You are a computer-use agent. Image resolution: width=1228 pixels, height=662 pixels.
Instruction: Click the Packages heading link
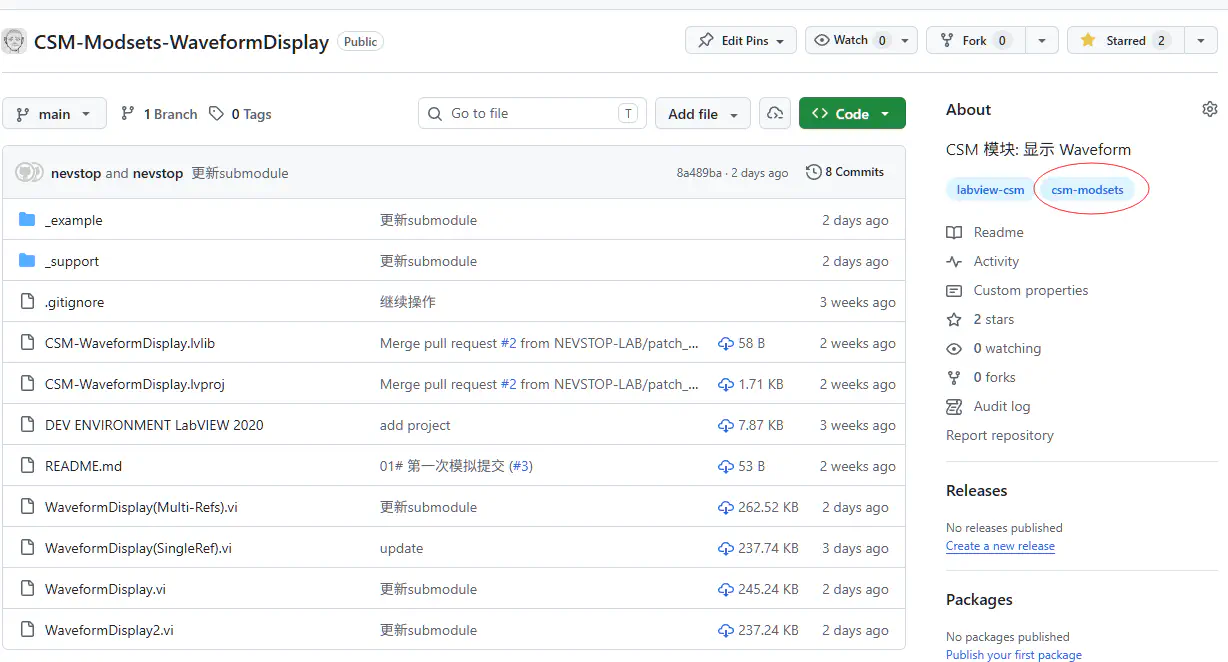979,599
